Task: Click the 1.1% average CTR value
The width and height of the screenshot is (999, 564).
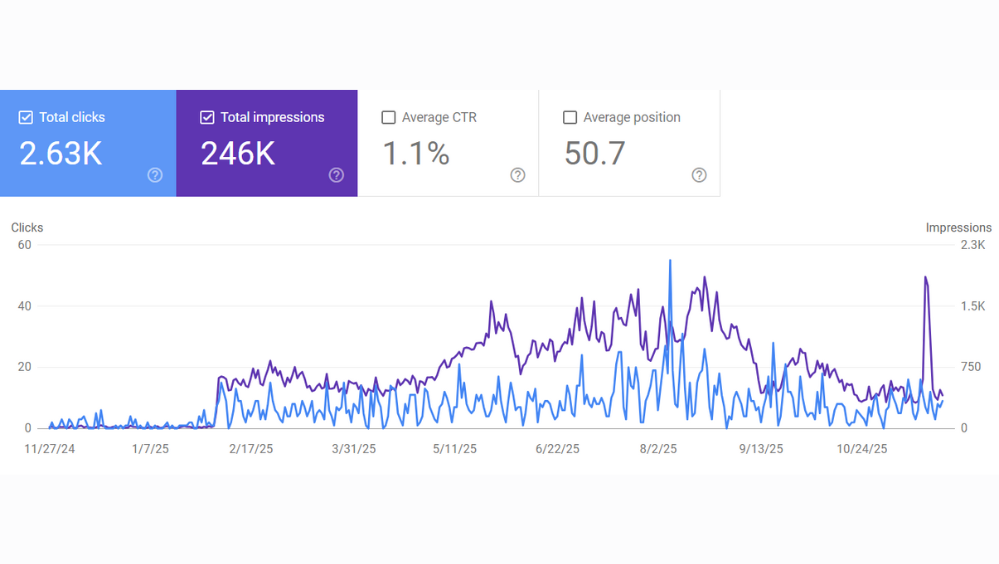Action: (416, 153)
